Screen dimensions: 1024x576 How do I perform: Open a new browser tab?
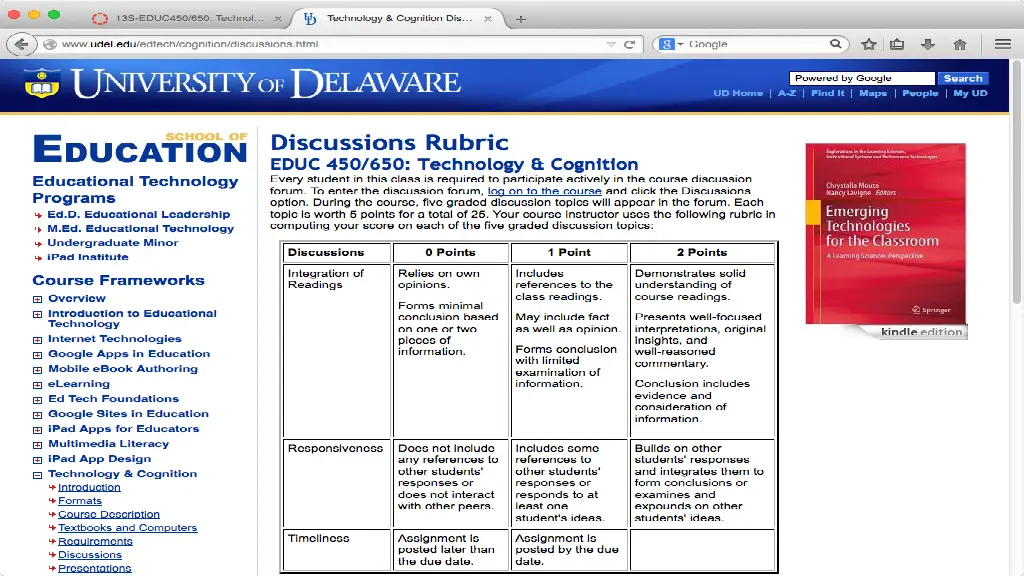(x=521, y=19)
